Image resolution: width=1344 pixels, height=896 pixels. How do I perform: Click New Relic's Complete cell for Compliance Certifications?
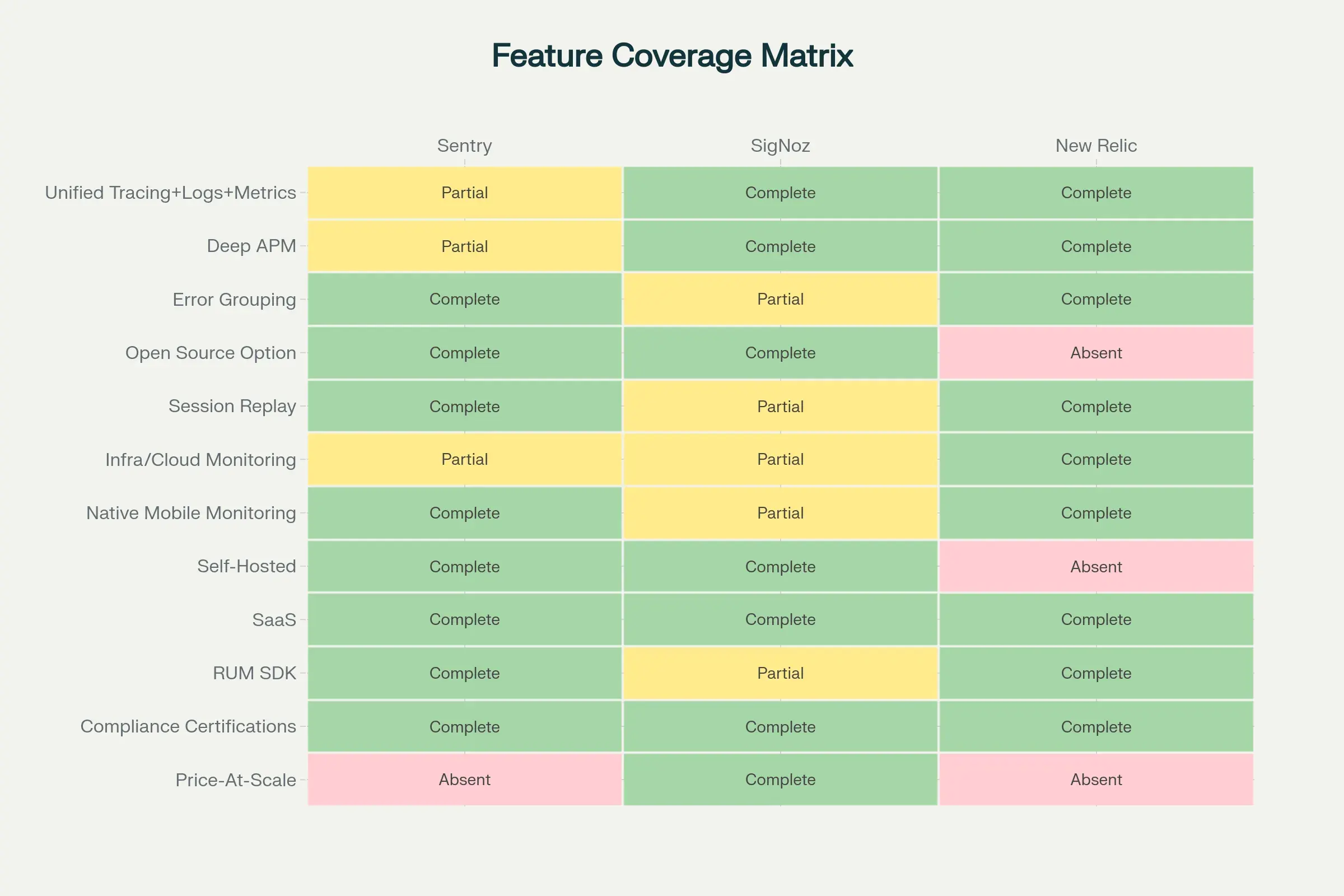click(x=1095, y=726)
